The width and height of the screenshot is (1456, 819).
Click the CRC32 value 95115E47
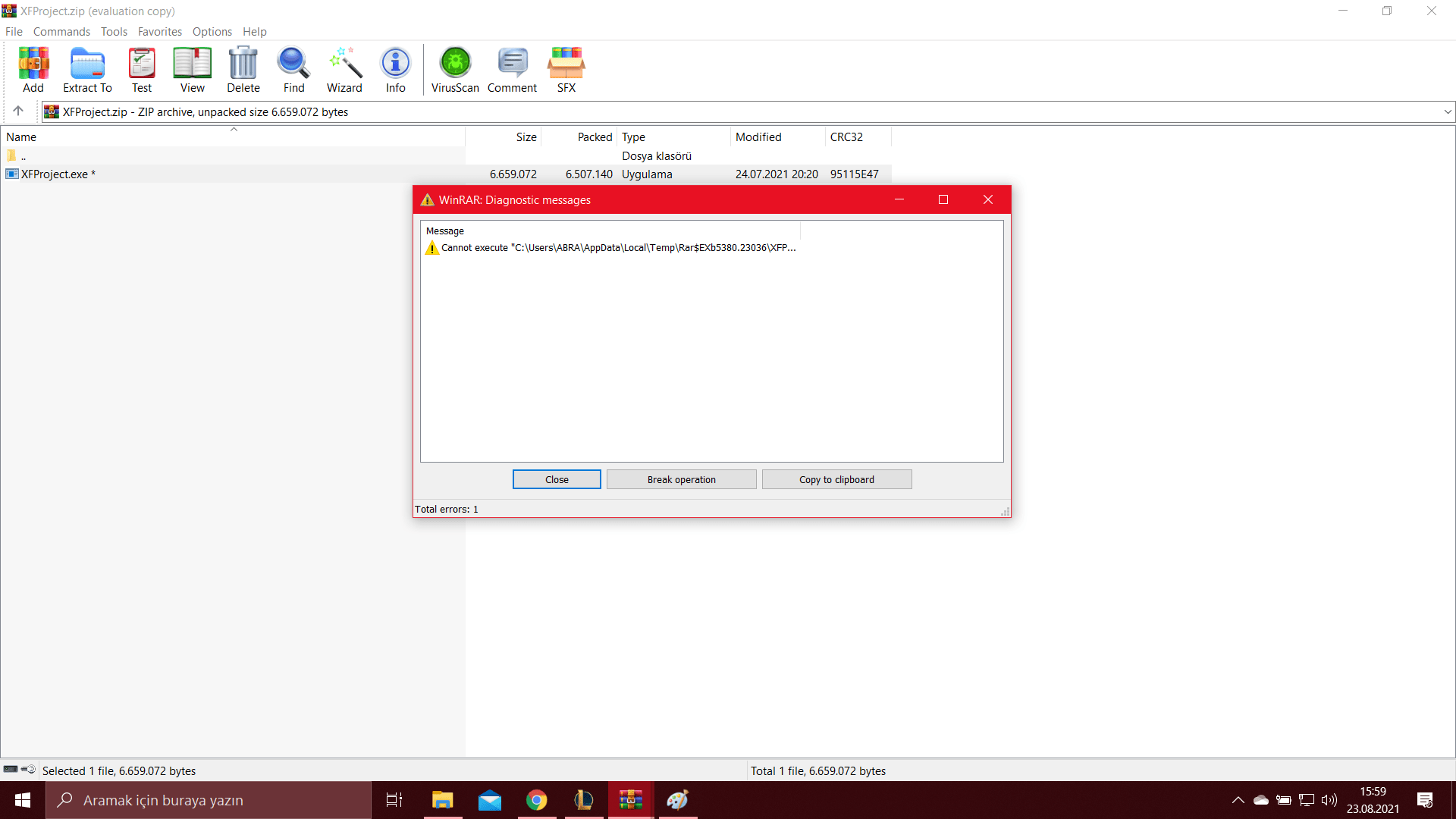point(854,174)
